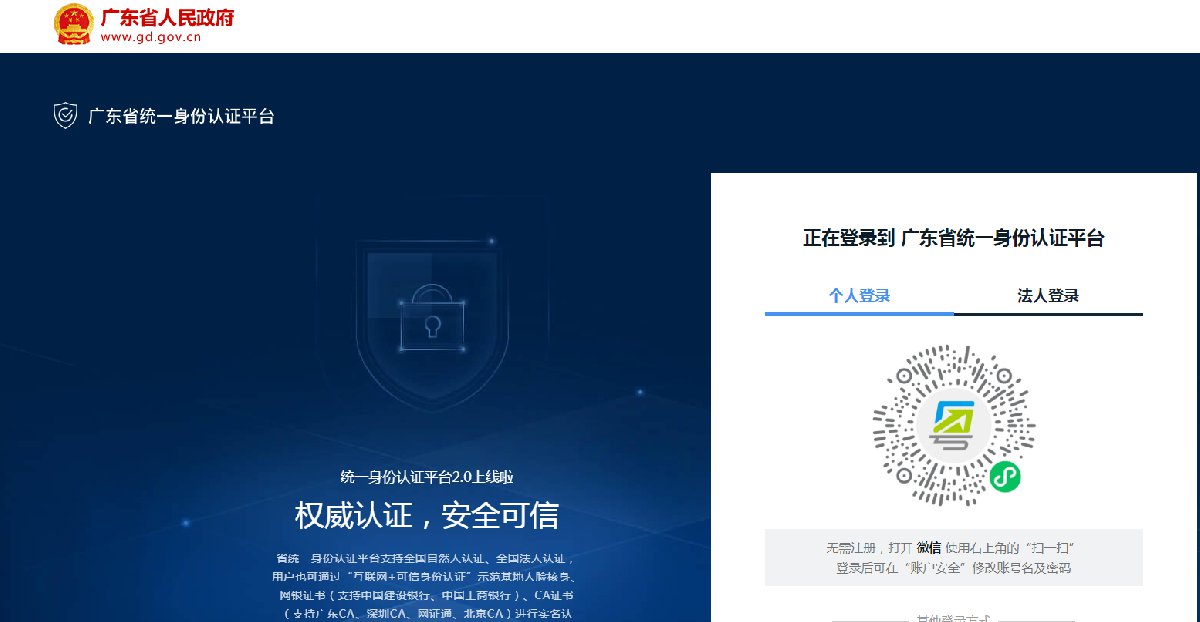Click the shield checkmark platform icon
This screenshot has width=1200, height=622.
point(65,116)
